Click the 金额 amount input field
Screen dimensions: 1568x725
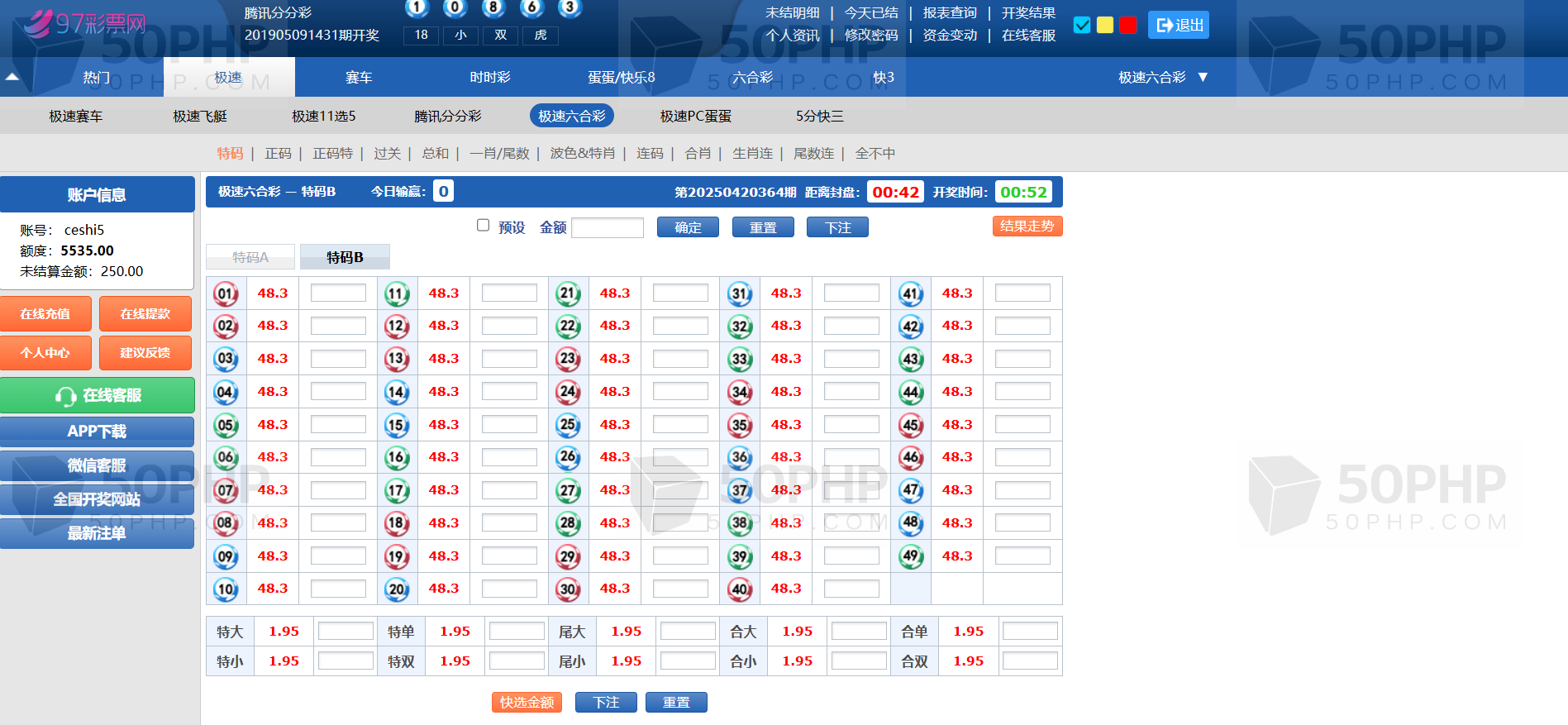point(608,227)
